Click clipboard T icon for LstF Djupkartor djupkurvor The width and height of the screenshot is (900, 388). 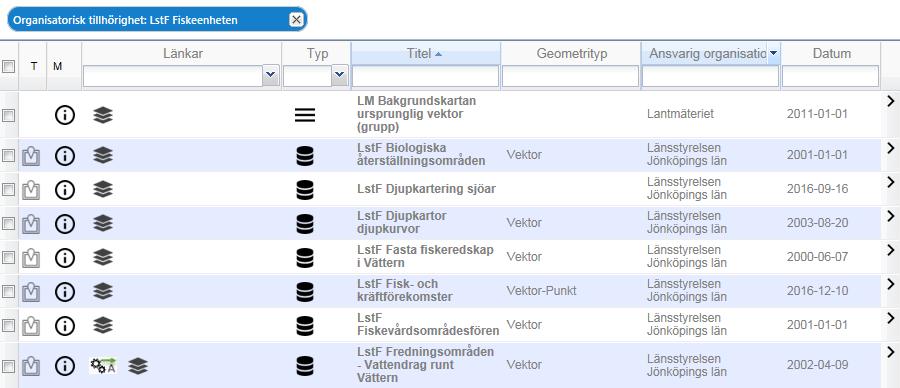click(x=31, y=224)
